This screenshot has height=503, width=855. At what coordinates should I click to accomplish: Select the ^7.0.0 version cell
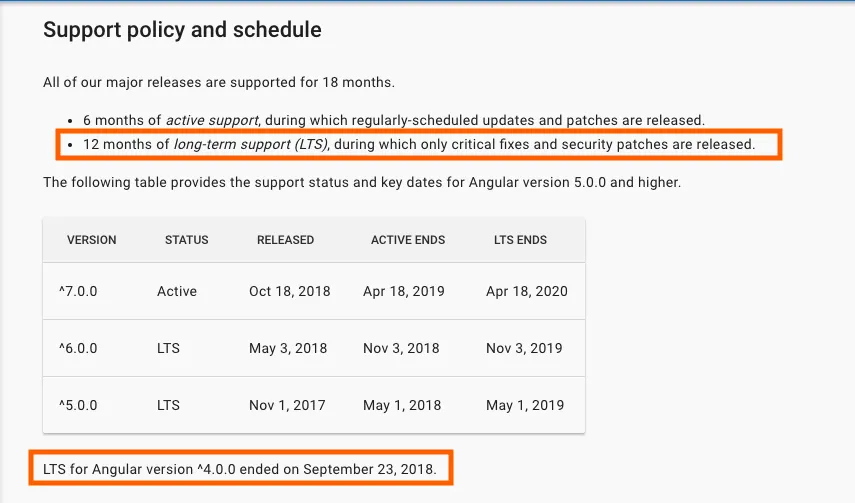pos(78,292)
